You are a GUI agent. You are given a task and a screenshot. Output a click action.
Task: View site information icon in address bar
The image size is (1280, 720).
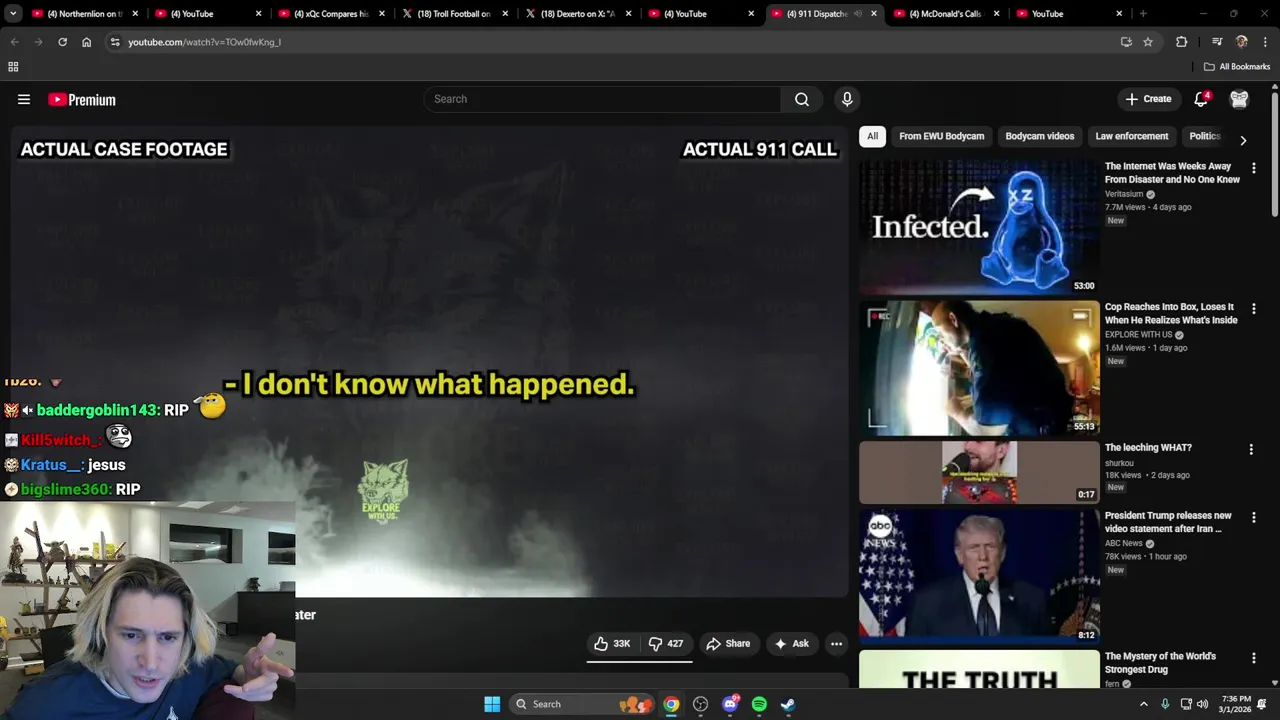coord(115,42)
